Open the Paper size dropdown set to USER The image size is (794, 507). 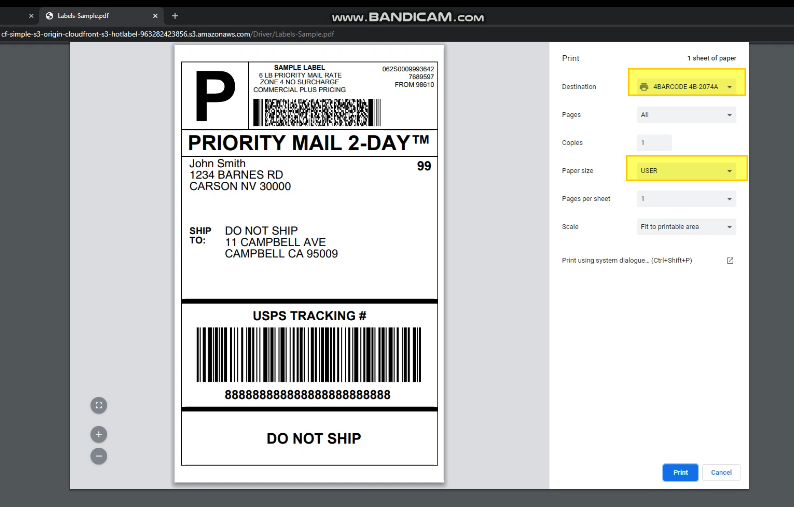coord(686,171)
